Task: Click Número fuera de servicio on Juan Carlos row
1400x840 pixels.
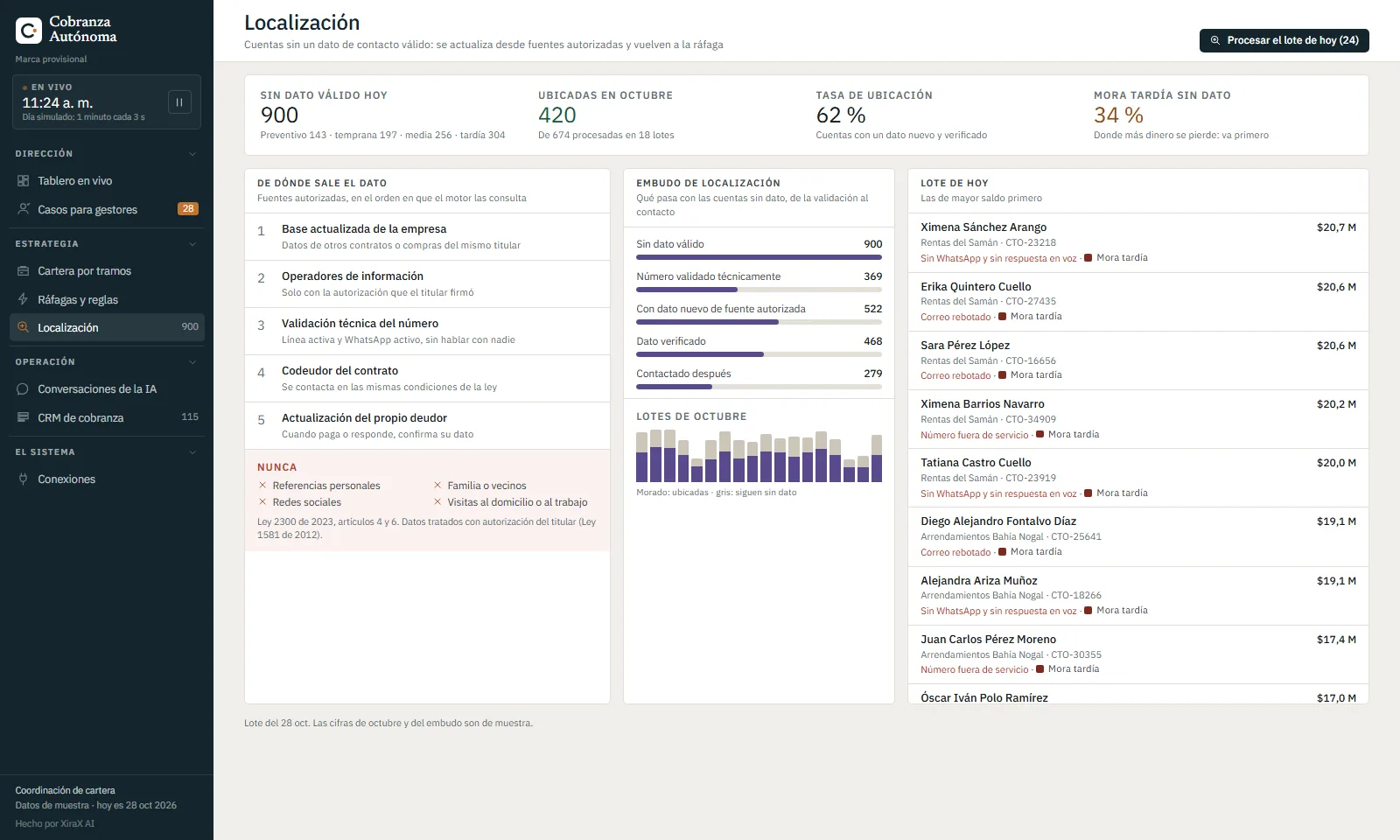Action: coord(975,669)
